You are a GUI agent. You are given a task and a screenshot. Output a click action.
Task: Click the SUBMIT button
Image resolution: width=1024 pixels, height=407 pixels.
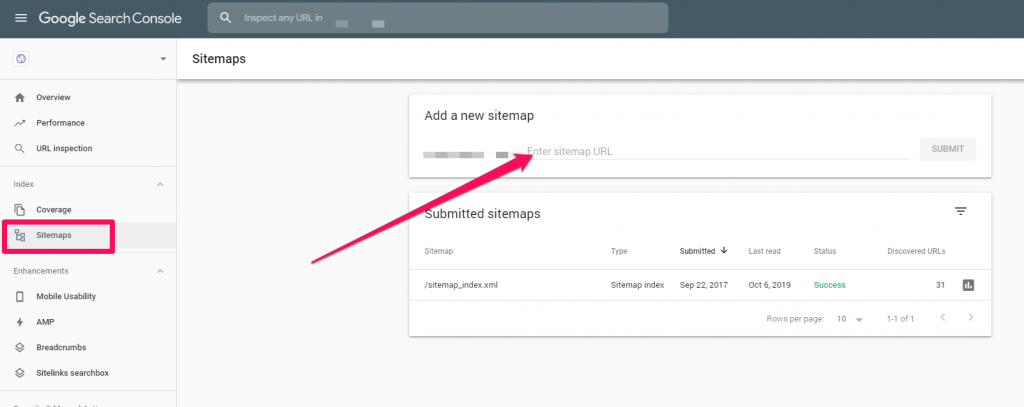(x=948, y=149)
